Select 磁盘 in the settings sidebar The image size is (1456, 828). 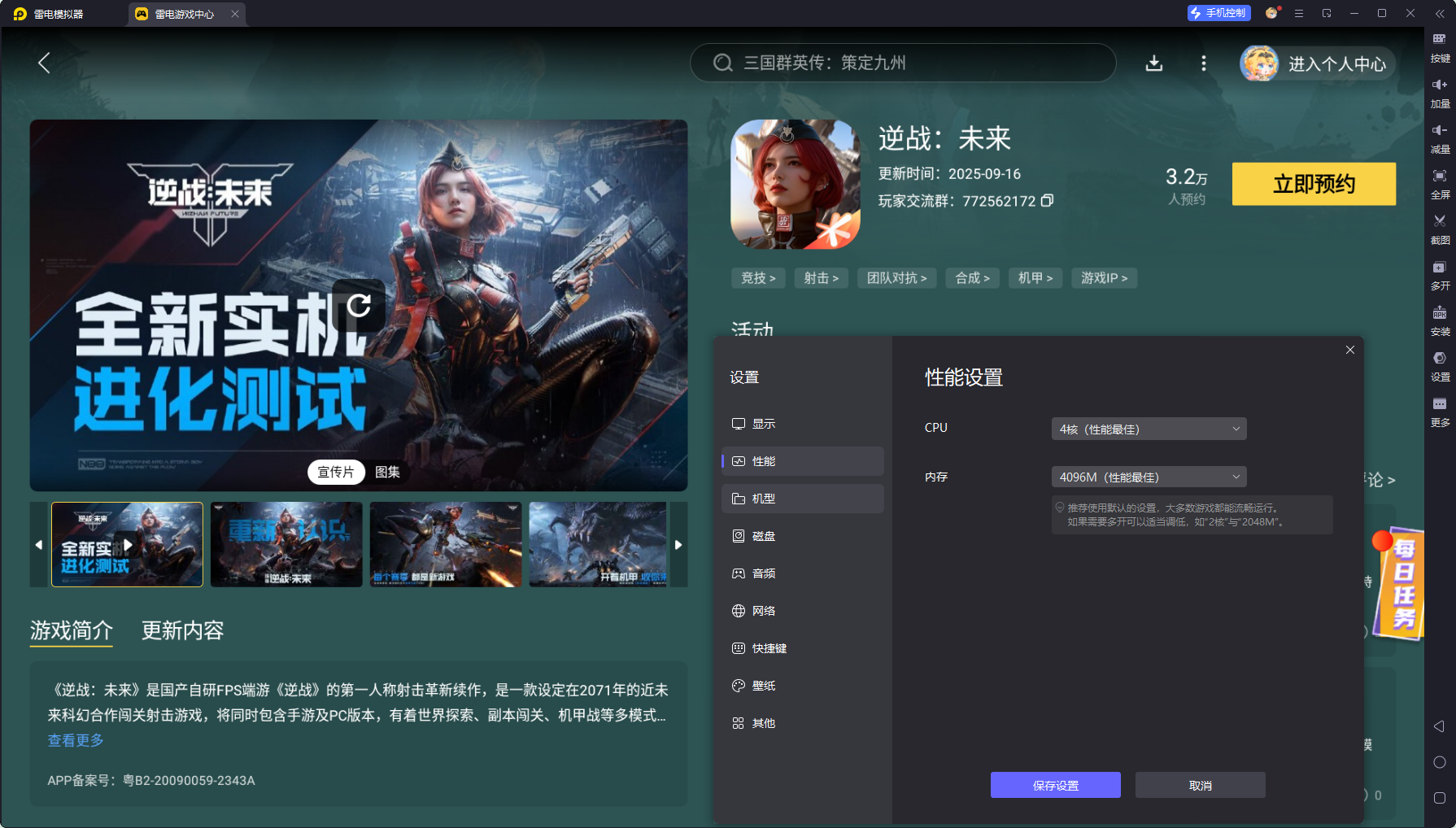[x=802, y=536]
